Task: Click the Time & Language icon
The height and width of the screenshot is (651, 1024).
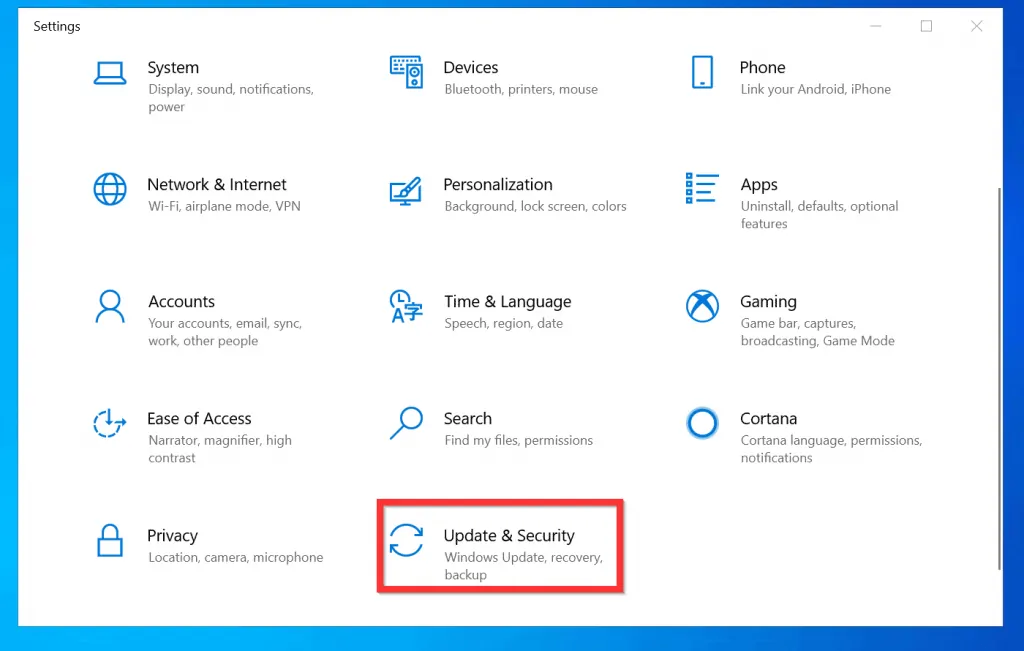Action: [x=406, y=306]
